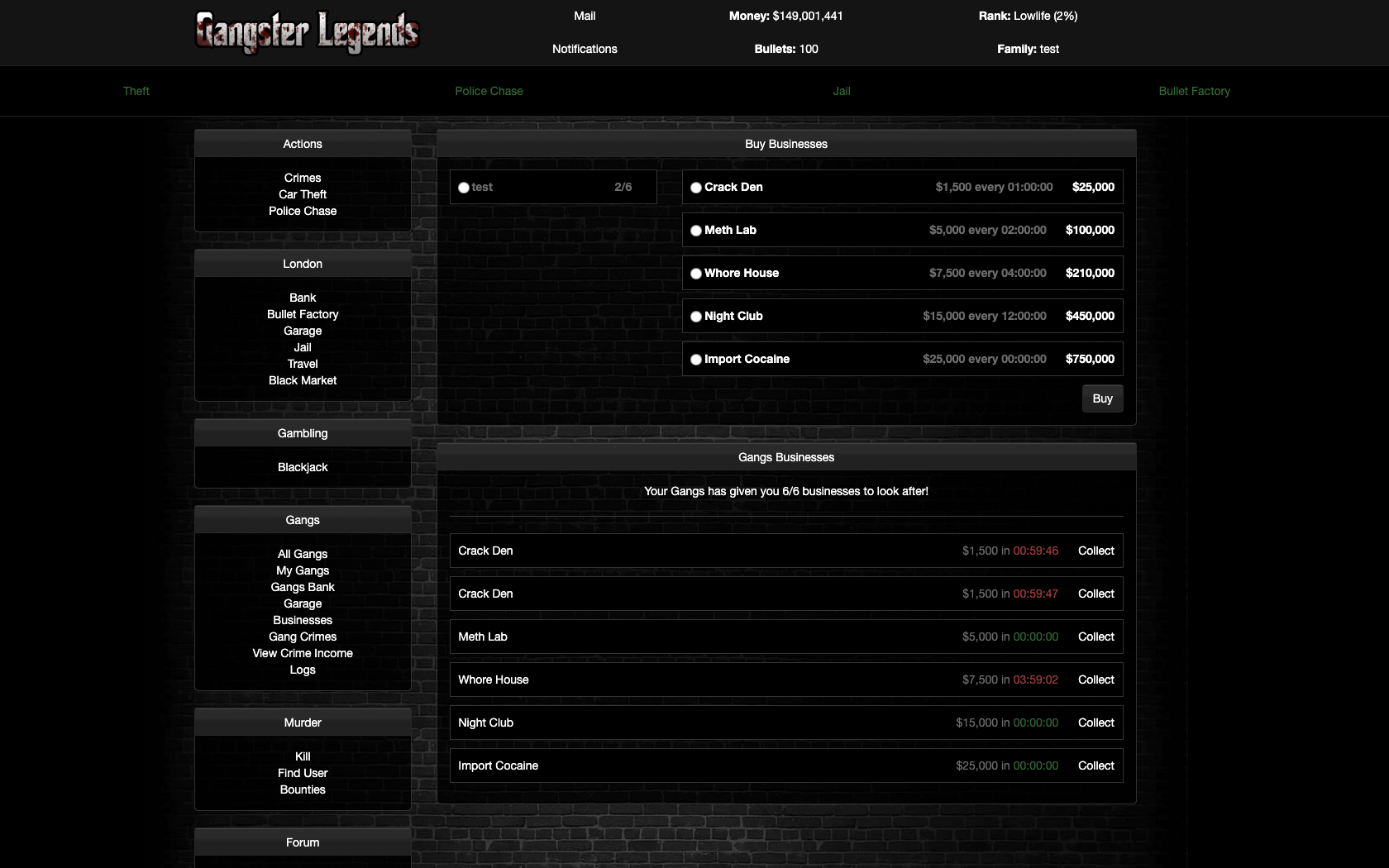
Task: Go to Theft in top navigation
Action: click(136, 91)
